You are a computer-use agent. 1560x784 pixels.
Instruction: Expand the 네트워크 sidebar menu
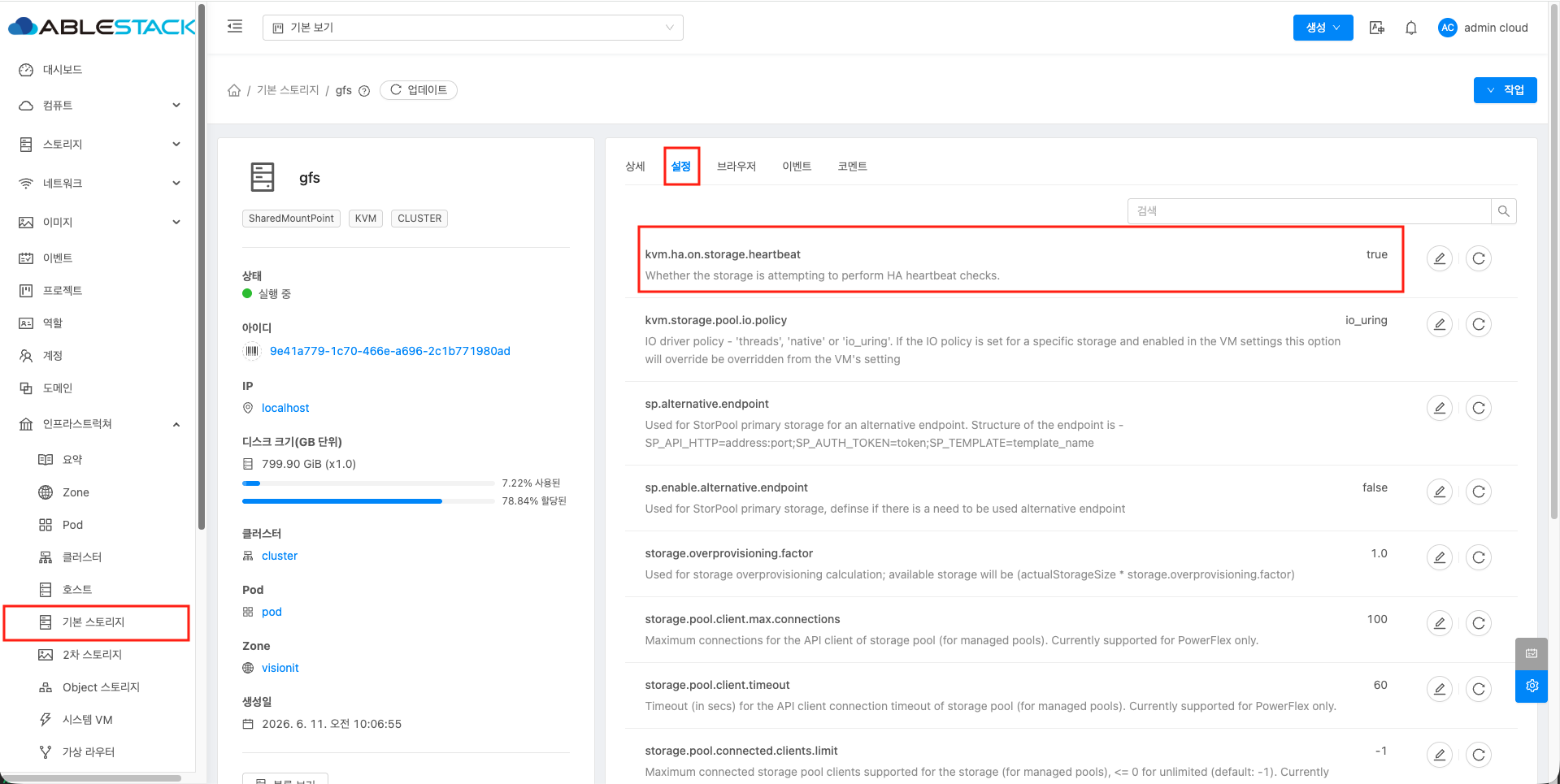[98, 184]
